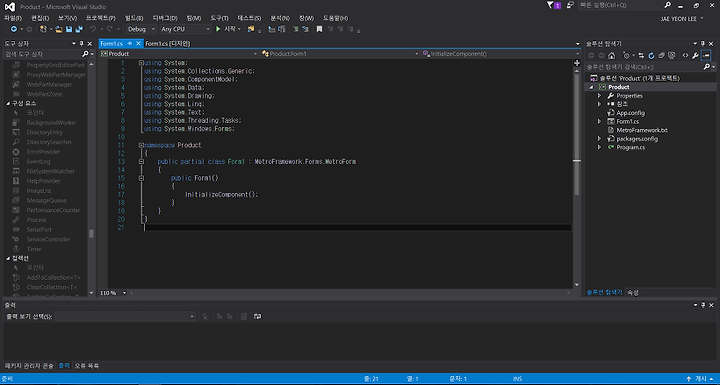Image resolution: width=720 pixels, height=385 pixels.
Task: Open the 편집(E) menu
Action: (40, 18)
